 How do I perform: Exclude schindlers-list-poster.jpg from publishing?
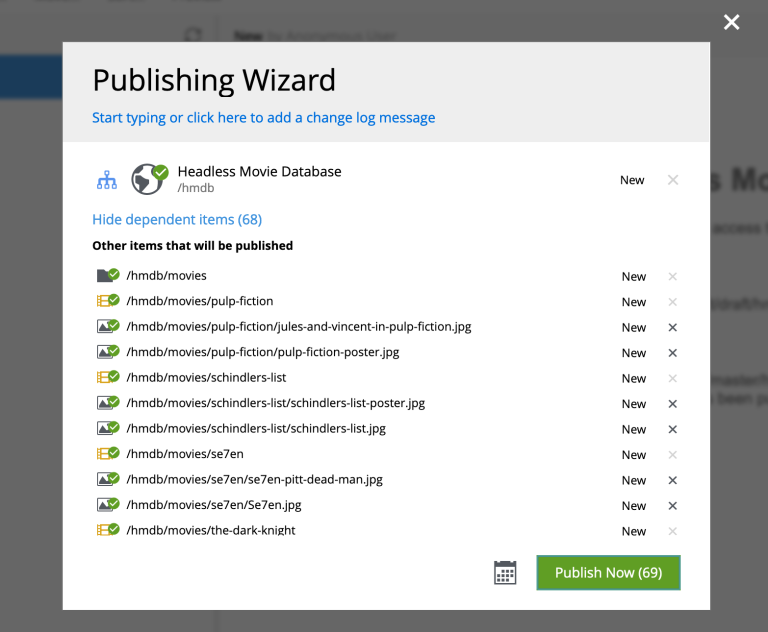[672, 404]
